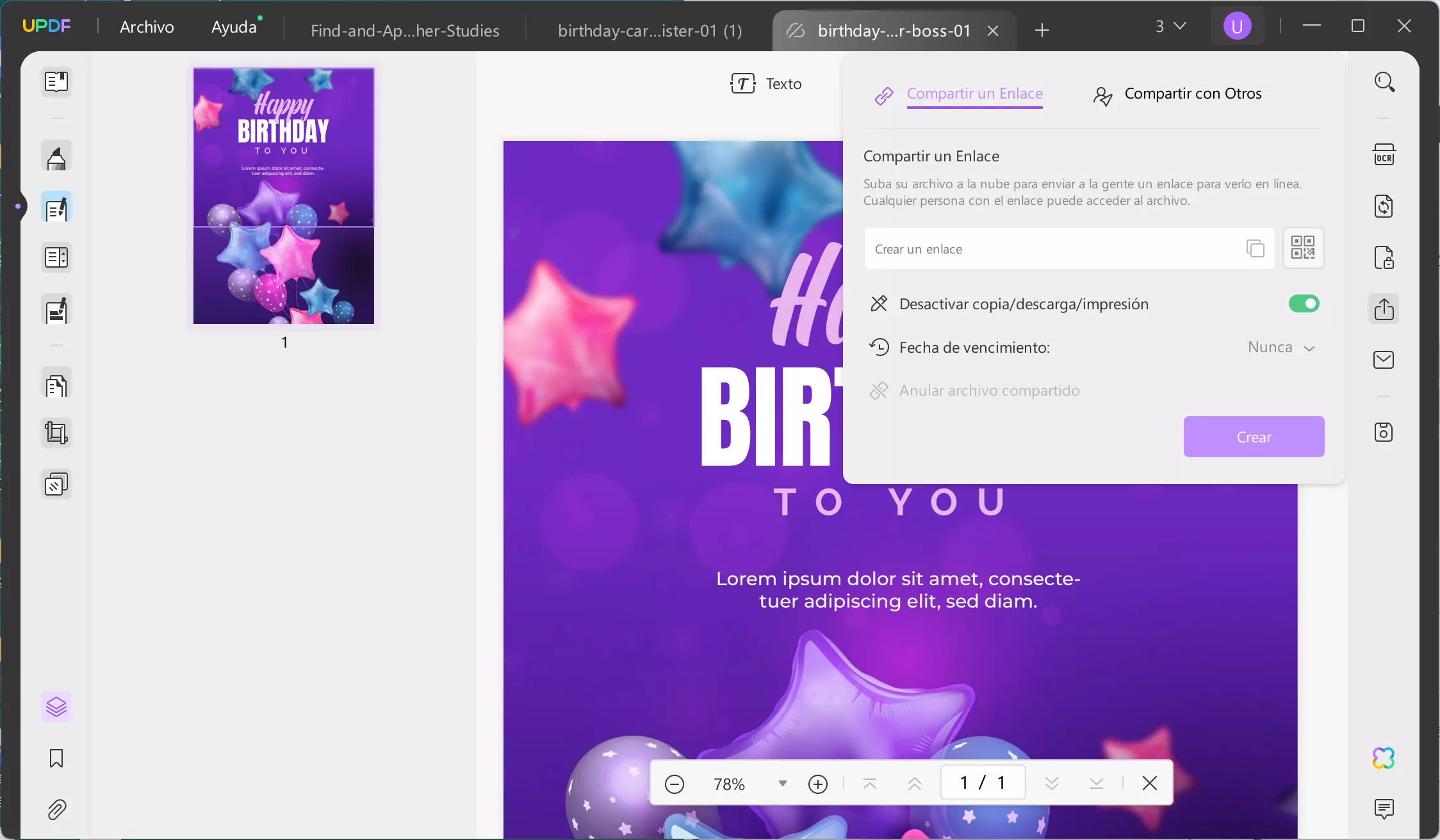The image size is (1440, 840).
Task: Click the zoom in plus button
Action: (x=818, y=784)
